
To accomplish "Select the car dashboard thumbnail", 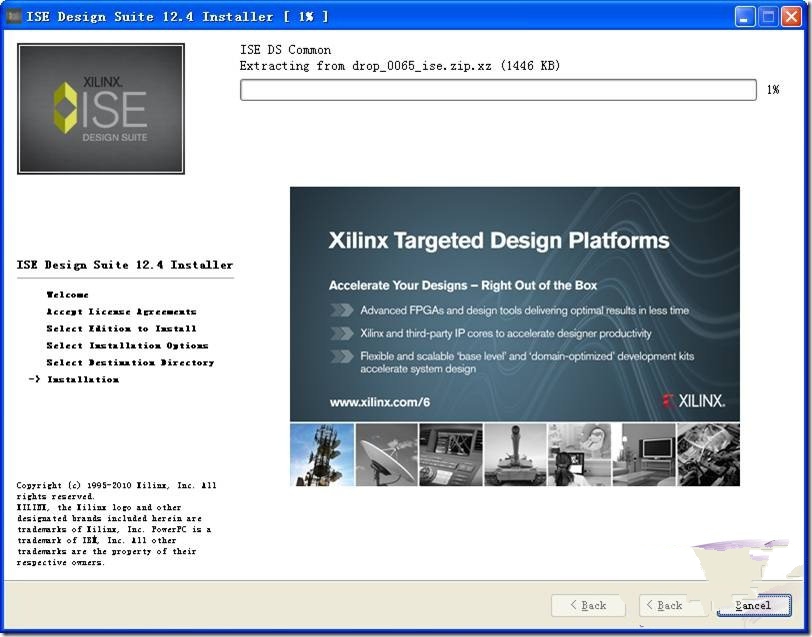I will tap(451, 455).
